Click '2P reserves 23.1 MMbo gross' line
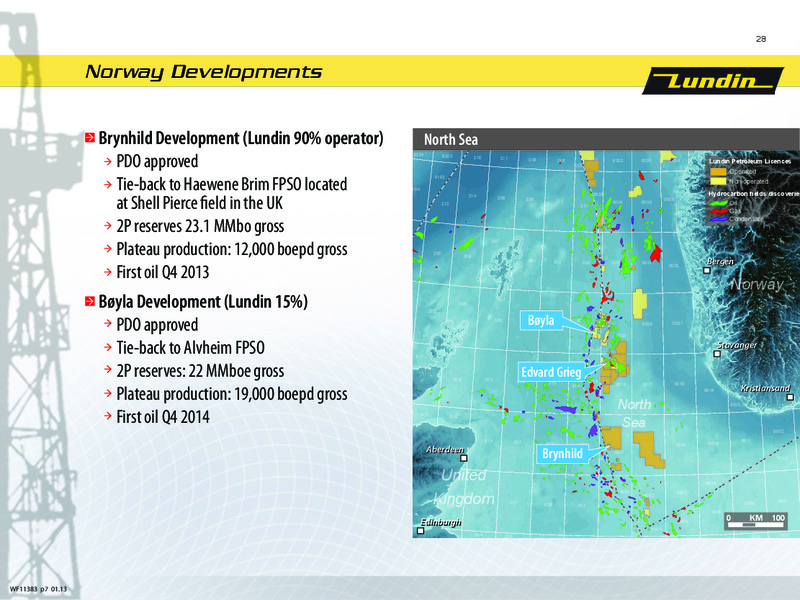 200,226
